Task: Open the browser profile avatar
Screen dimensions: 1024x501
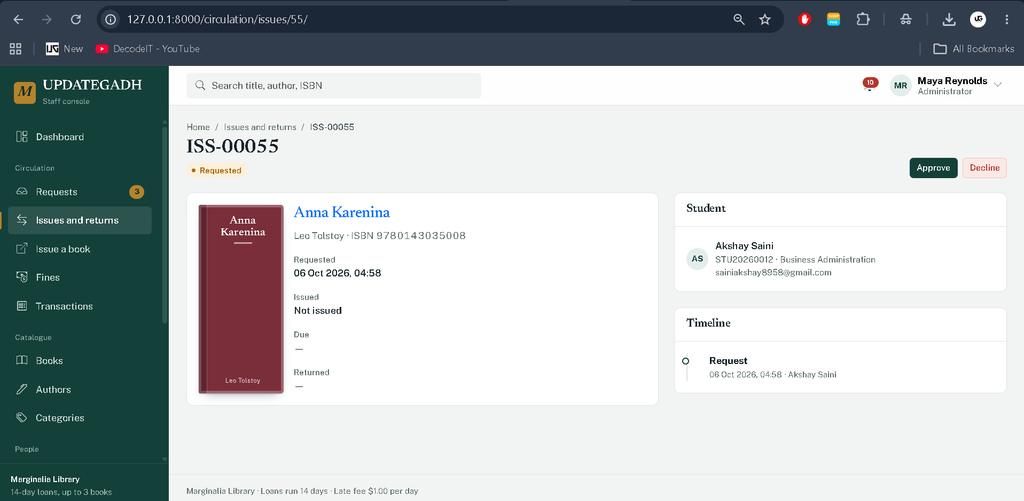Action: (978, 20)
